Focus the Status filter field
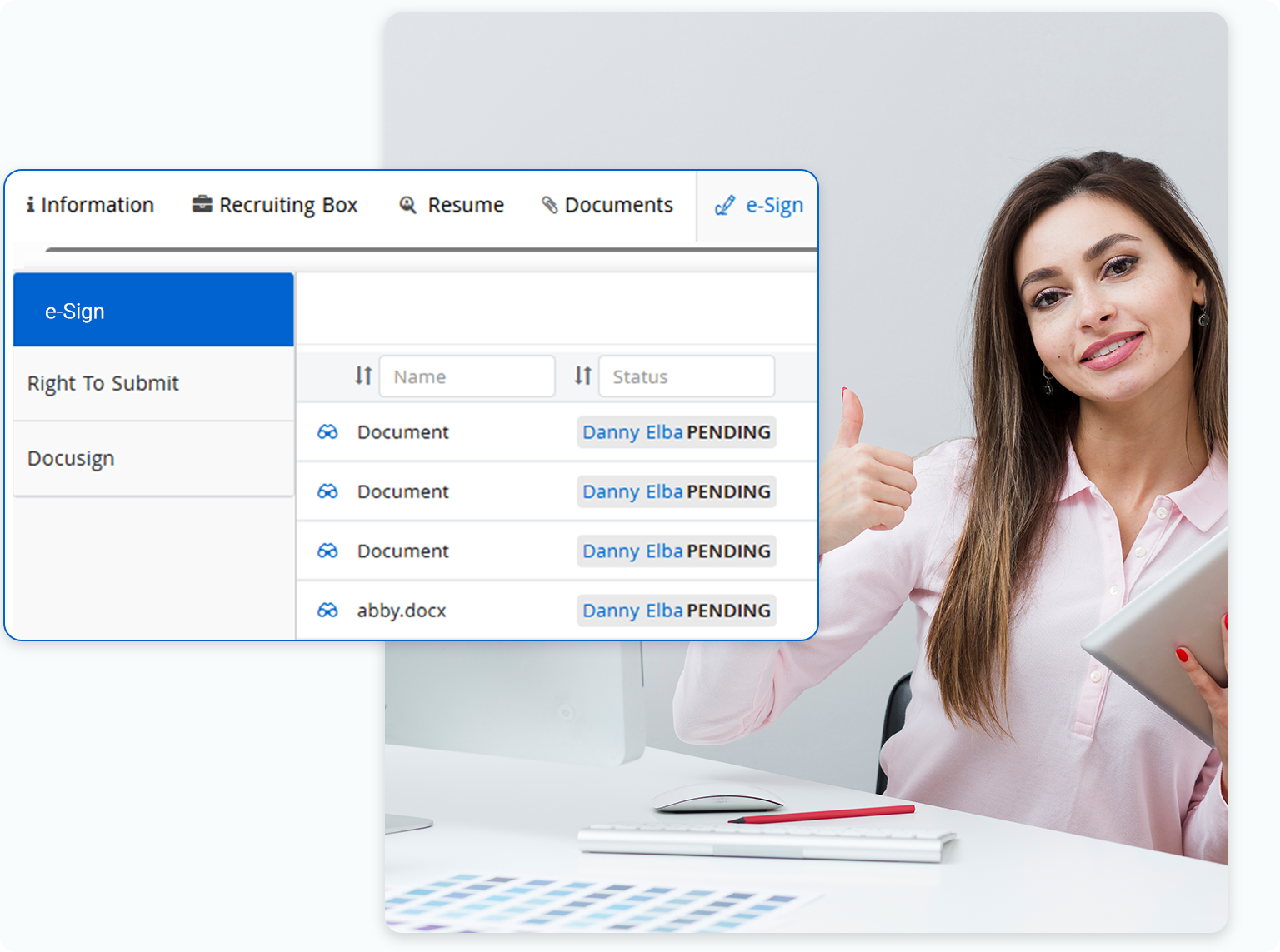The image size is (1280, 952). pyautogui.click(x=687, y=376)
